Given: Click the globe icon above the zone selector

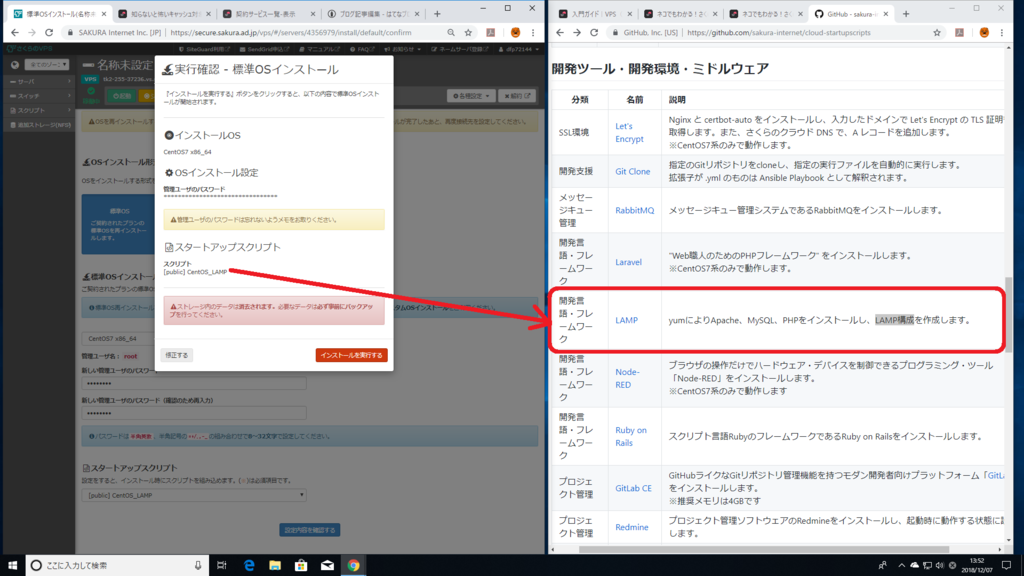Looking at the screenshot, I should tap(13, 64).
